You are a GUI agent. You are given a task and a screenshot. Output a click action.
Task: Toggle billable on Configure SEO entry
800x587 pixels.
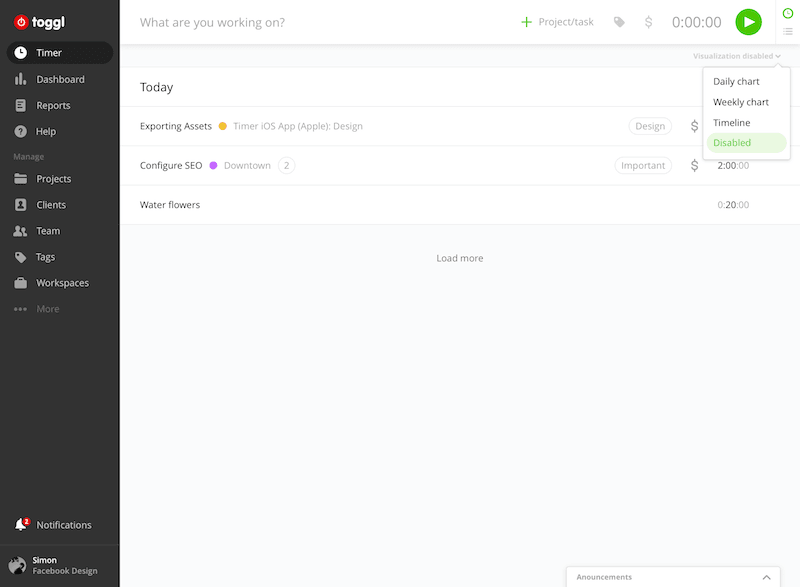coord(694,165)
